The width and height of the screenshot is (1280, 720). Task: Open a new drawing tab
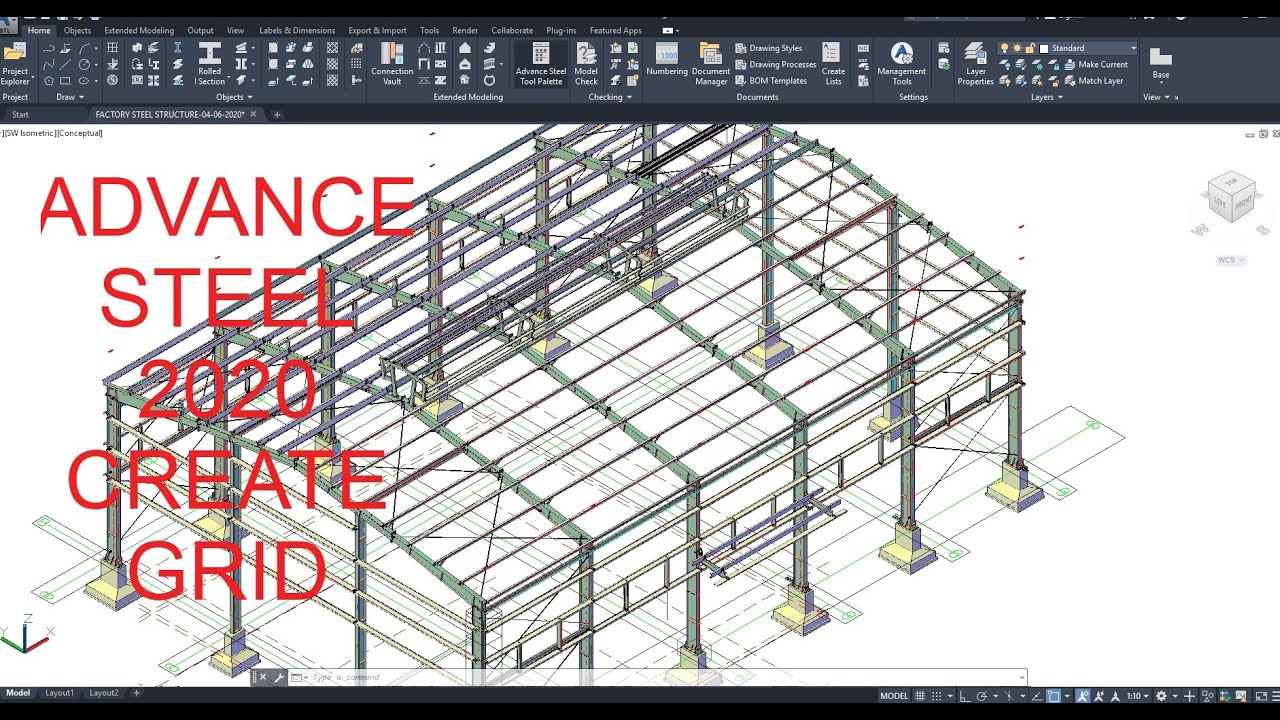[277, 115]
